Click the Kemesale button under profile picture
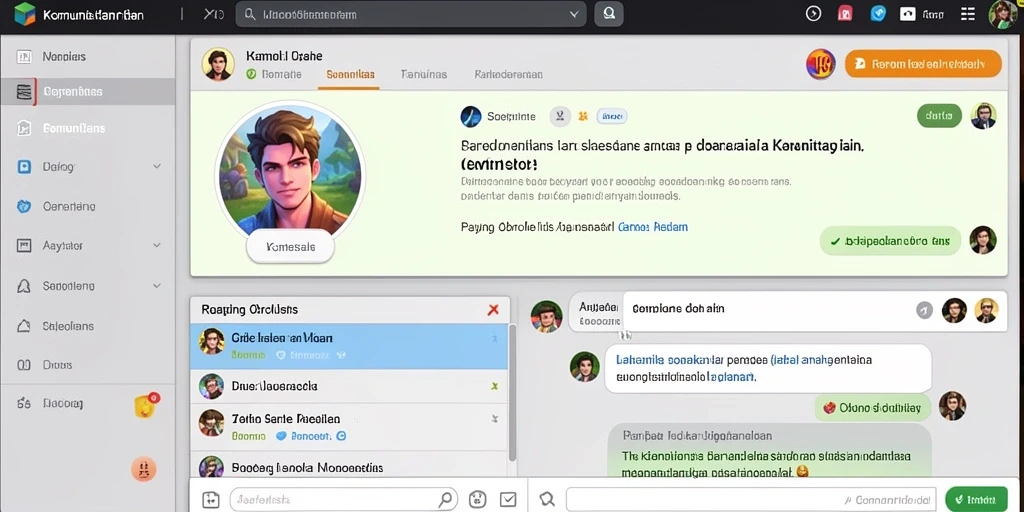Screen dimensions: 1024x512 (291, 248)
